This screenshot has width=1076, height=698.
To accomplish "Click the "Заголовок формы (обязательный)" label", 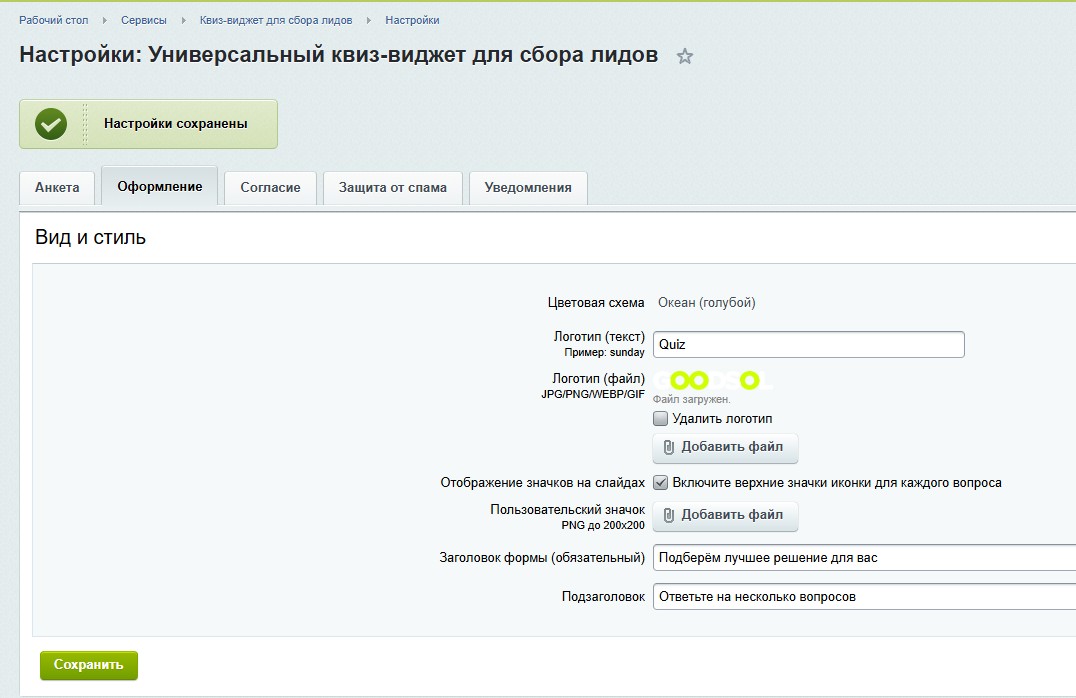I will tap(542, 558).
